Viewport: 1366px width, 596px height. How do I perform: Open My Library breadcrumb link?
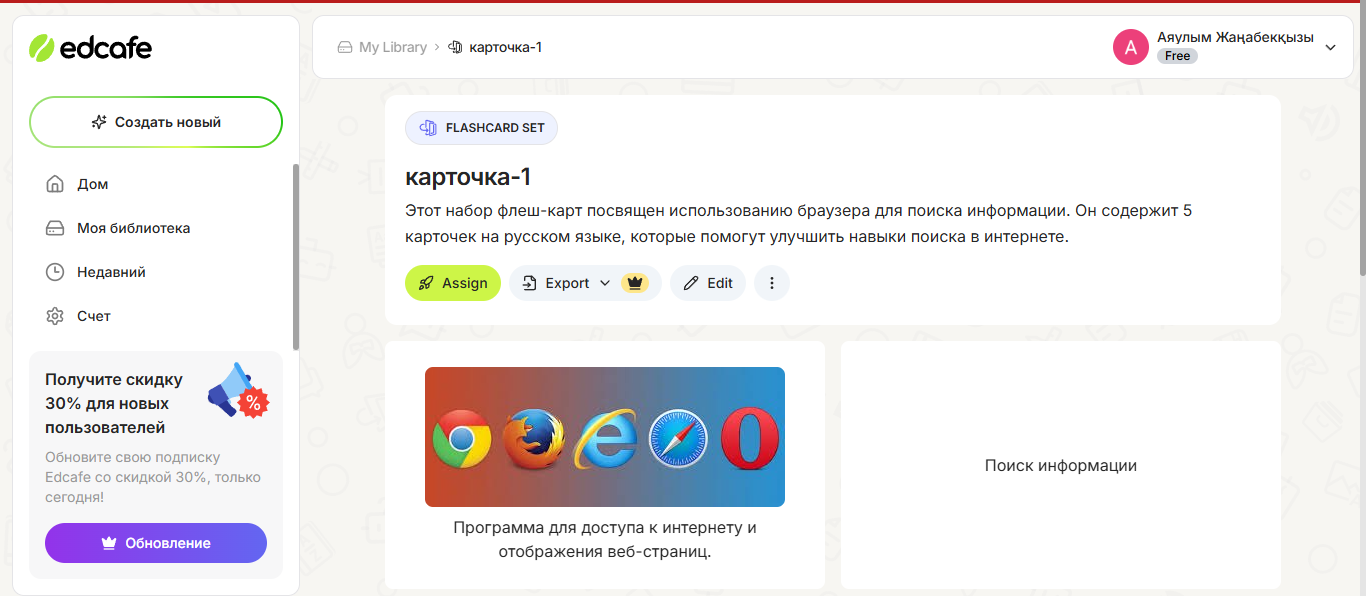(x=393, y=47)
